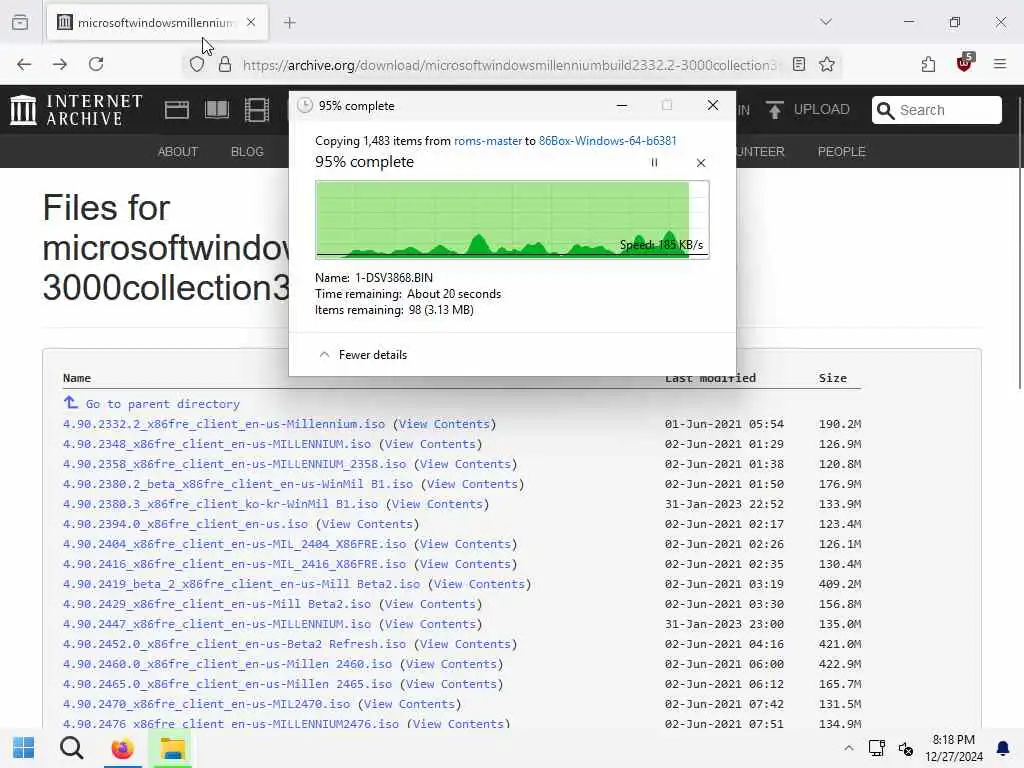Open 4.90.2404 MIL_2404_X86FRE.iso

click(234, 544)
